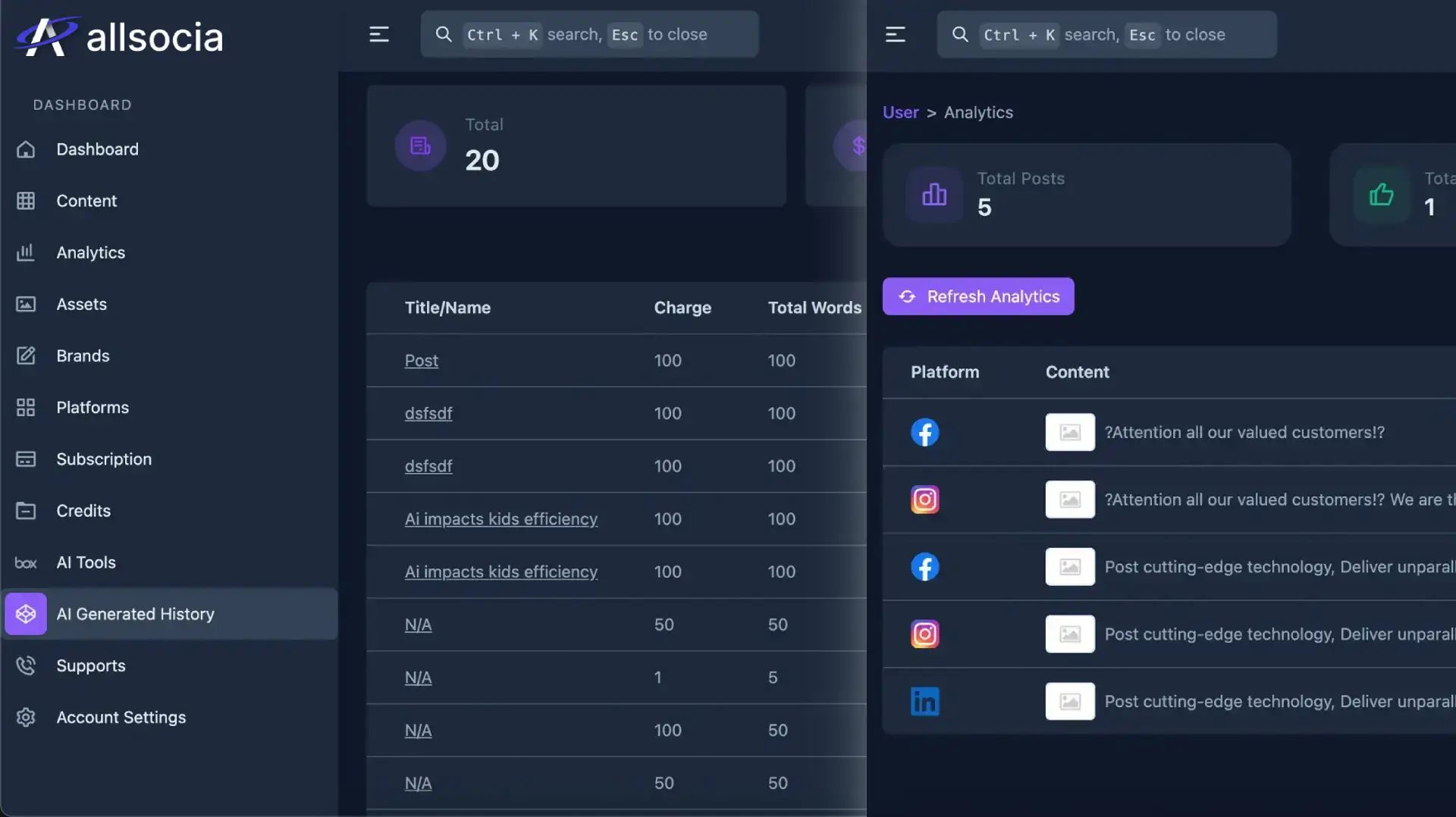Open the Subscription page

104,459
